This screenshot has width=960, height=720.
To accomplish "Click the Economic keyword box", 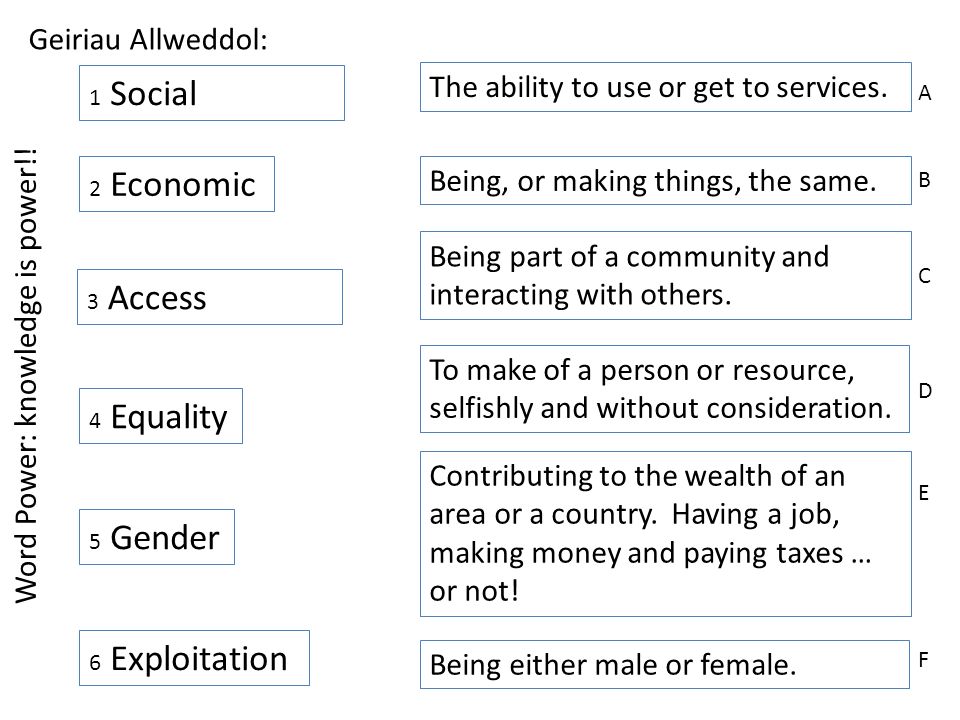I will (x=177, y=184).
